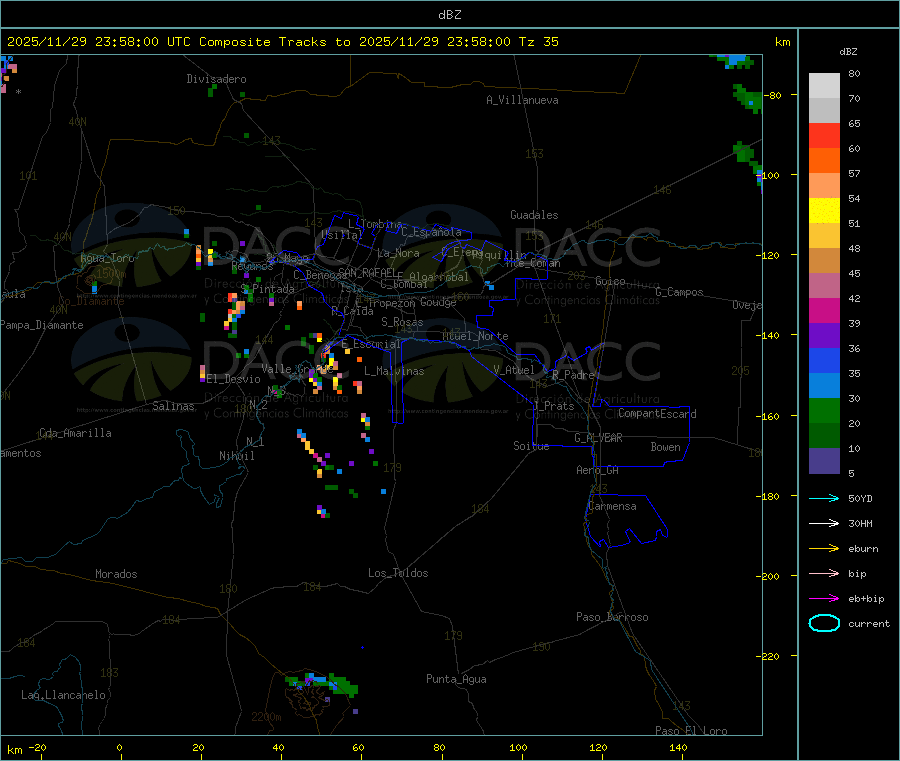Click the Morados location label
The height and width of the screenshot is (761, 900).
[x=116, y=574]
